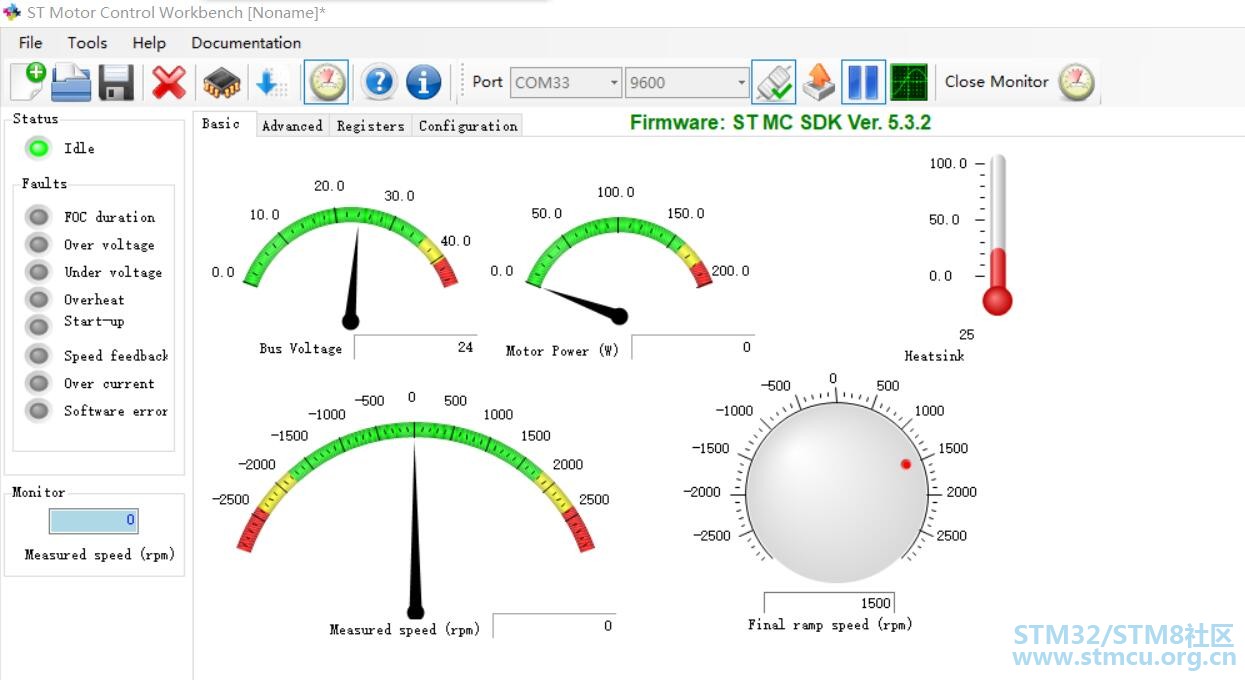Viewport: 1245px width, 680px height.
Task: Open the green plotter scope icon
Action: [x=909, y=82]
